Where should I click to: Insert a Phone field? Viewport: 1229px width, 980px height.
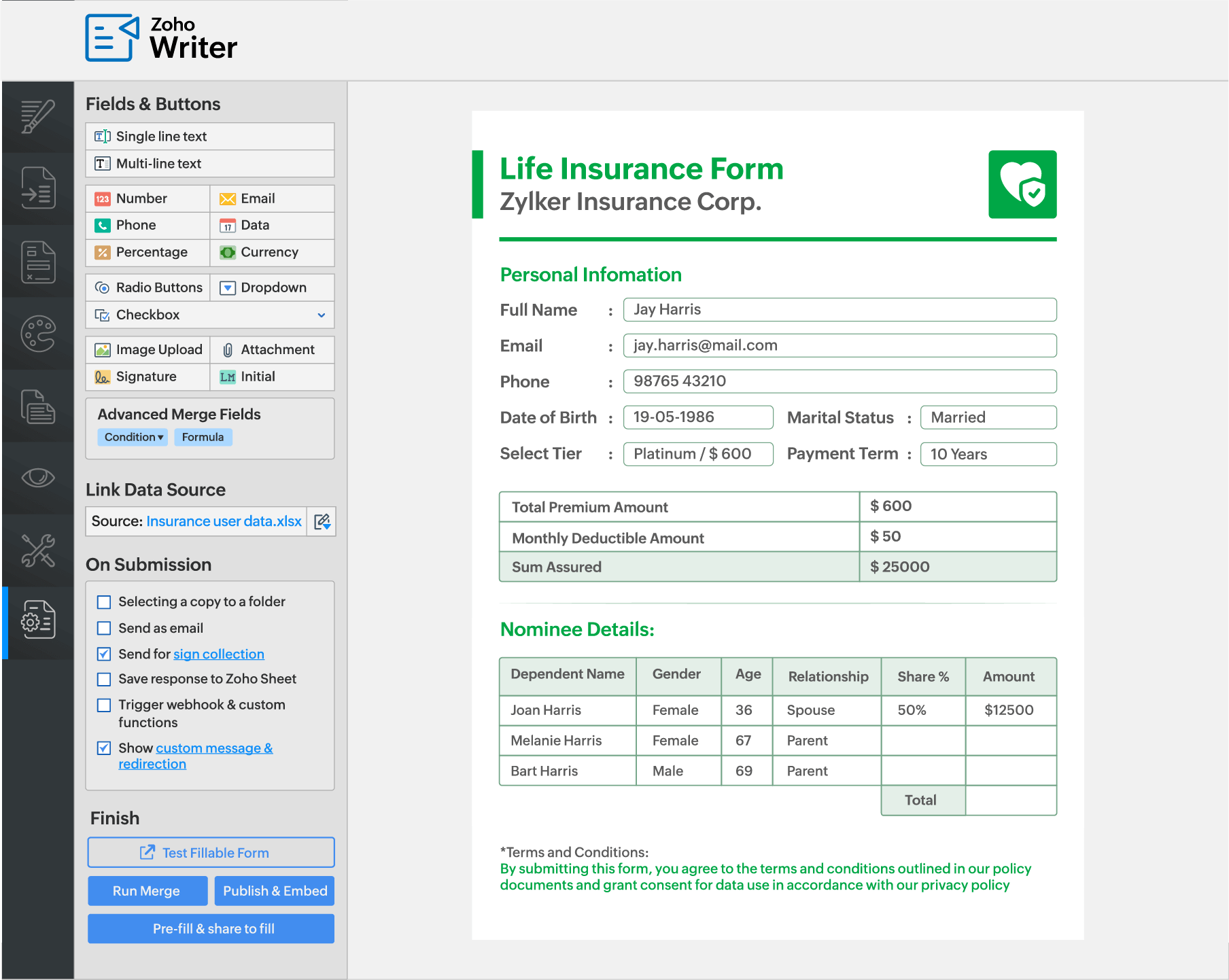click(x=148, y=225)
